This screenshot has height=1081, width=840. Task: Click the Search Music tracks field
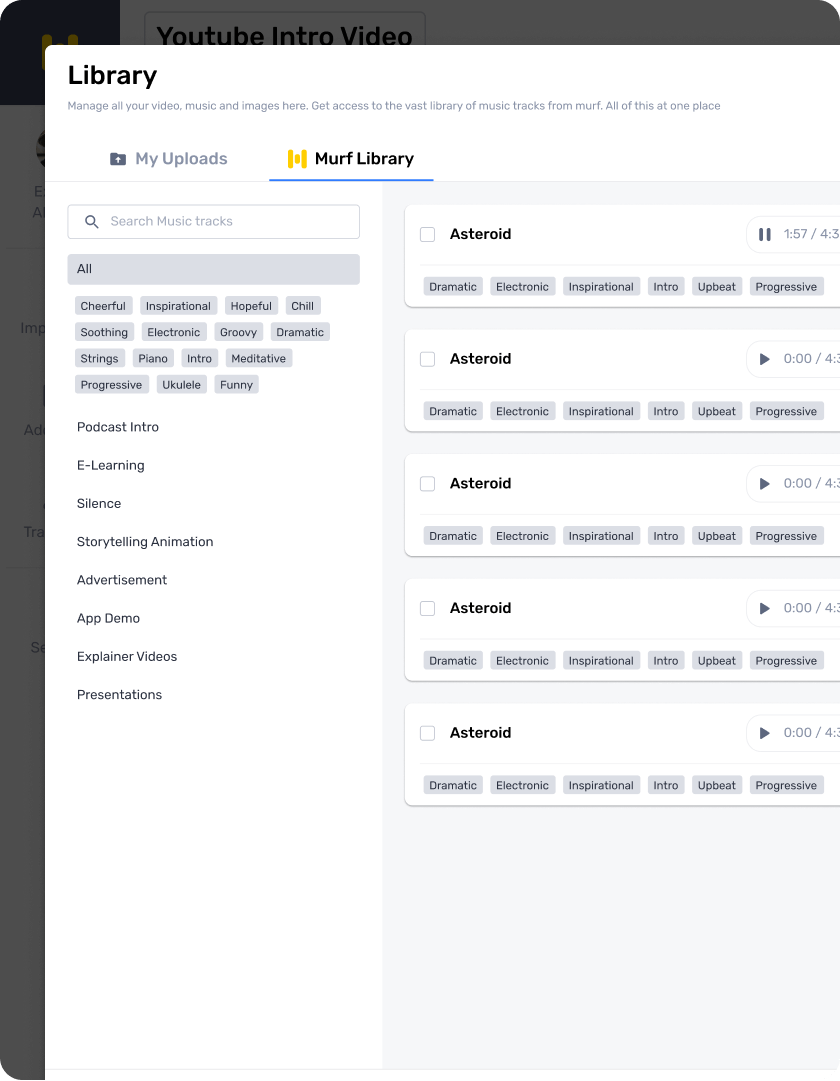(213, 221)
